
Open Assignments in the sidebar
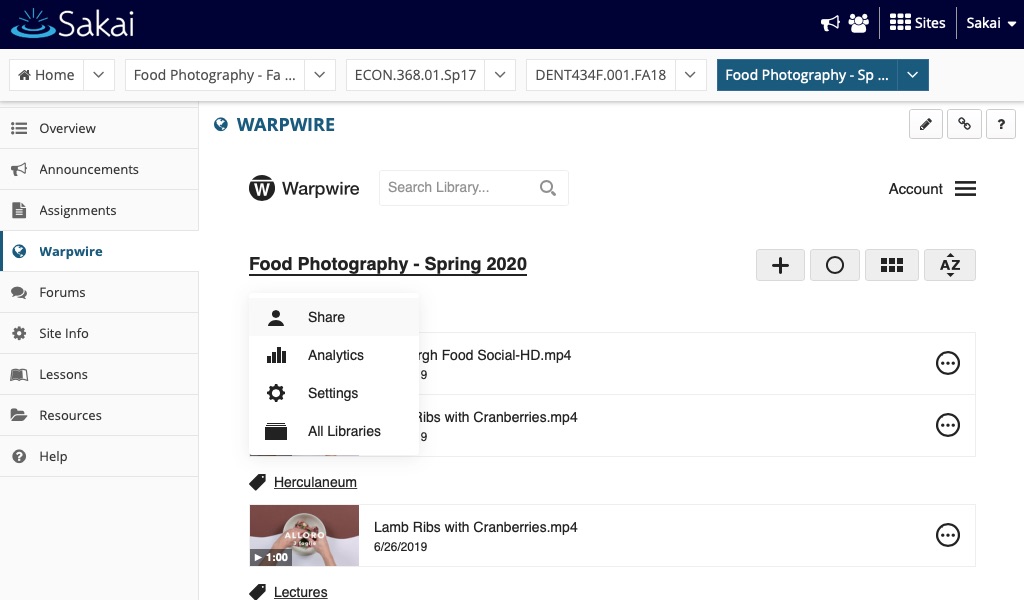[x=99, y=210]
